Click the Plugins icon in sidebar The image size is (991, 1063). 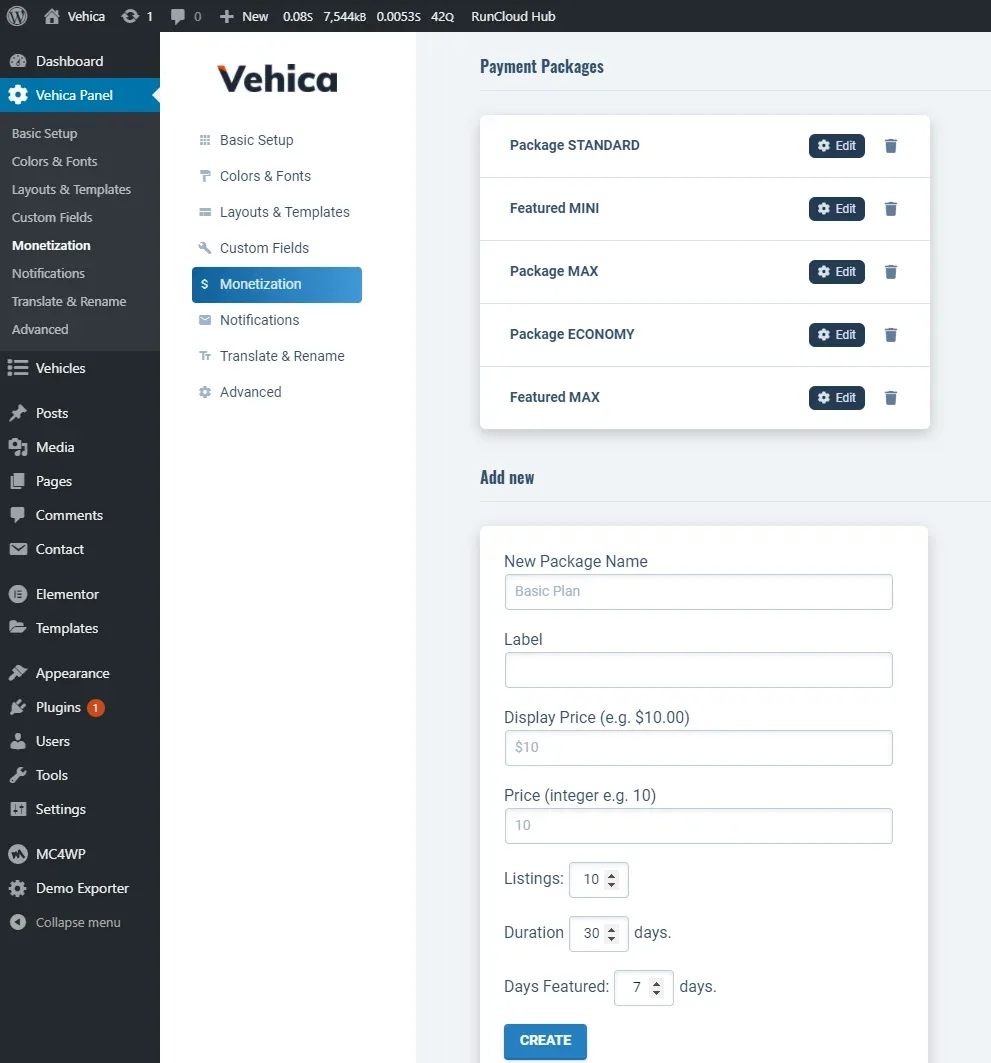(x=18, y=707)
